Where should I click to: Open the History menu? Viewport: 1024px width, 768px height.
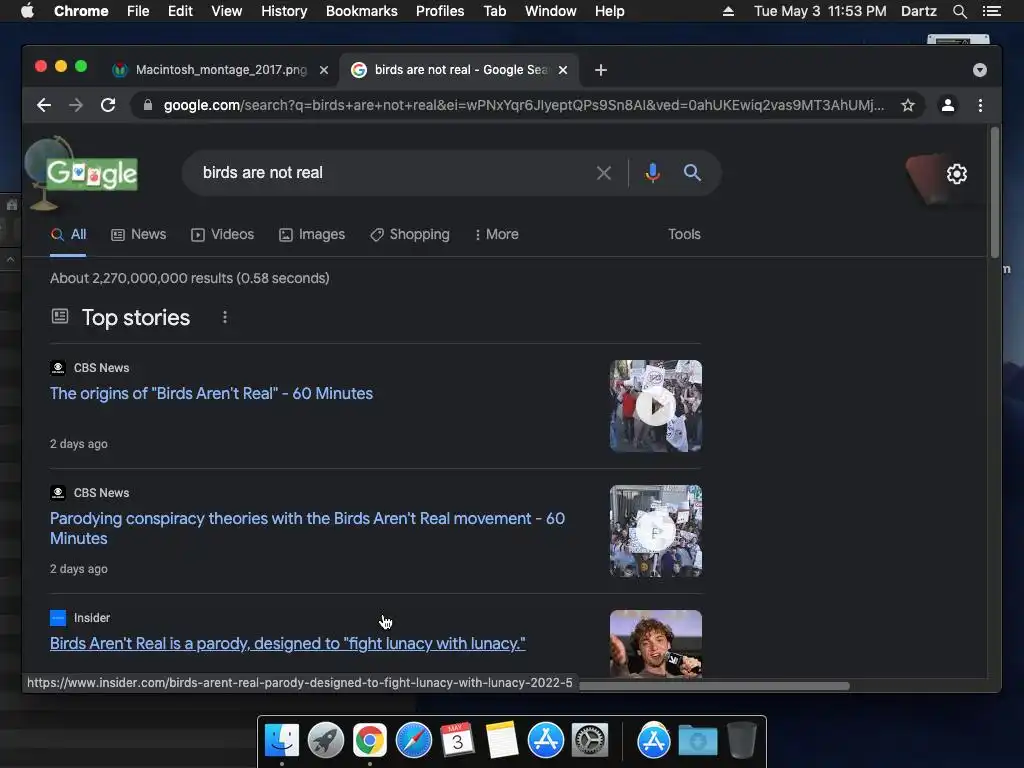284,11
